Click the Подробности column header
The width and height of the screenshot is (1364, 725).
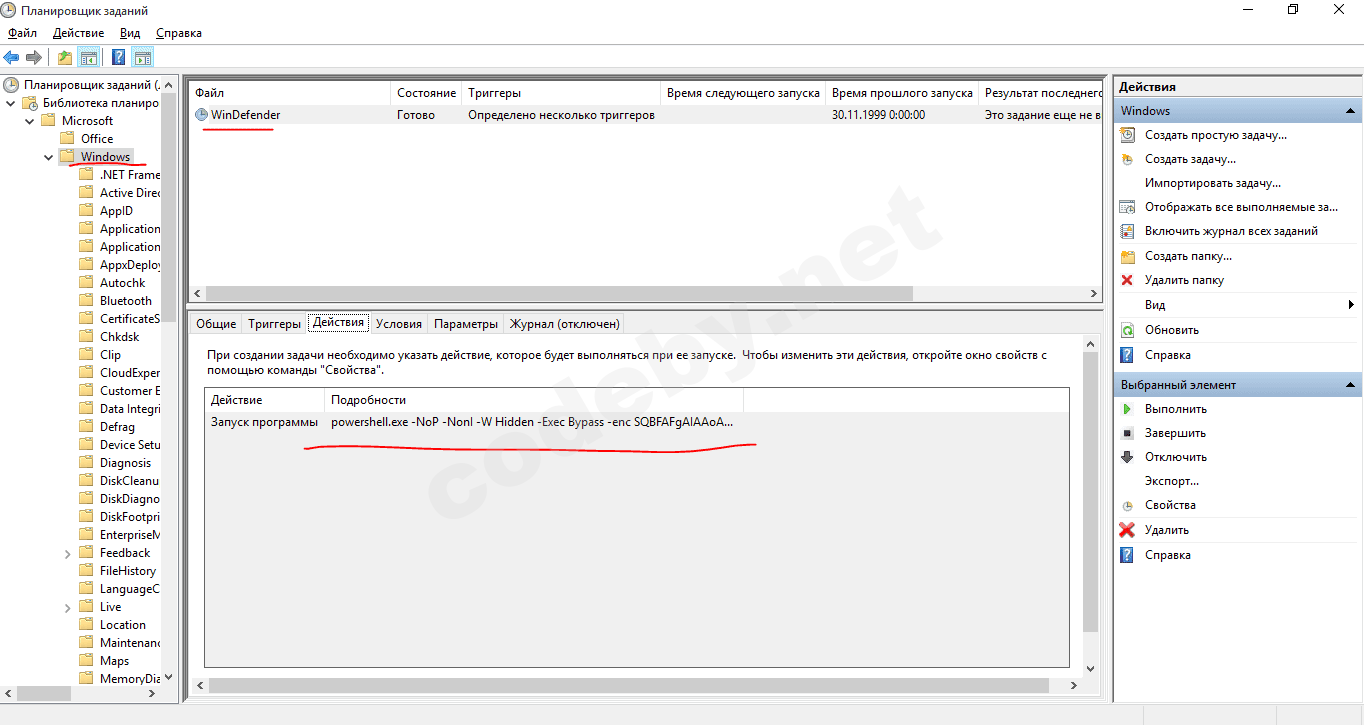point(534,400)
